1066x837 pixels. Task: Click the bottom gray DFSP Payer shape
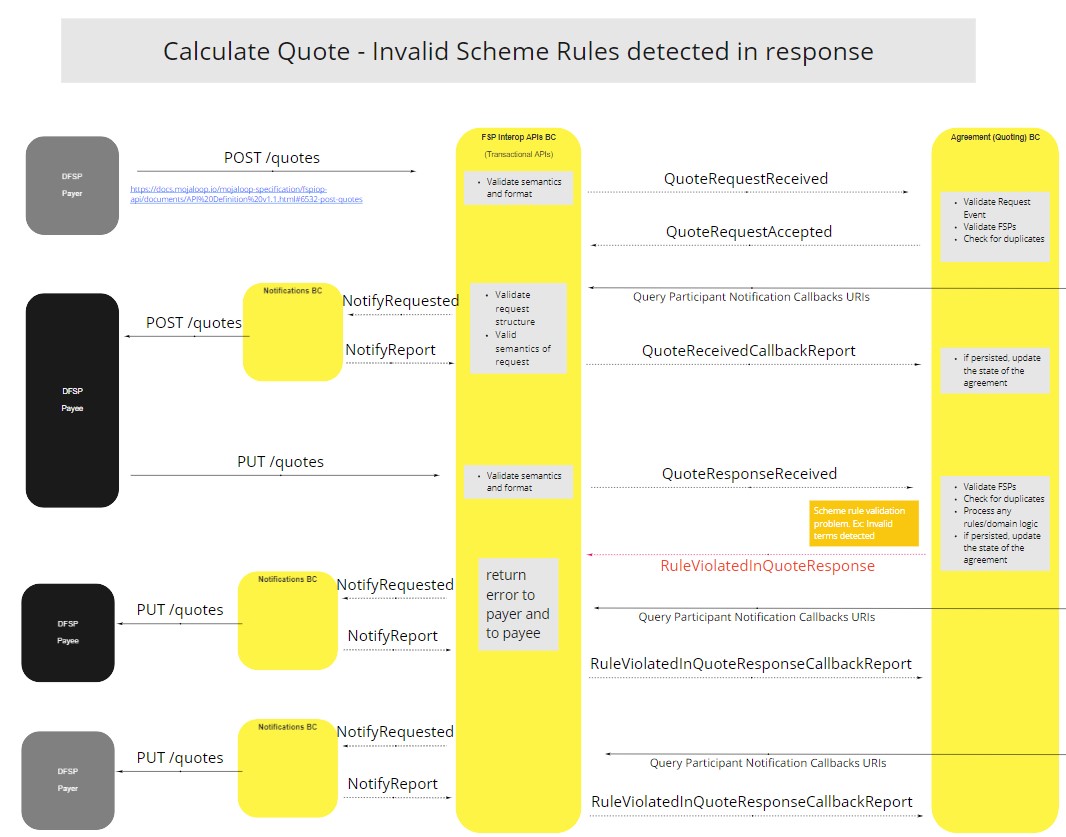click(67, 780)
